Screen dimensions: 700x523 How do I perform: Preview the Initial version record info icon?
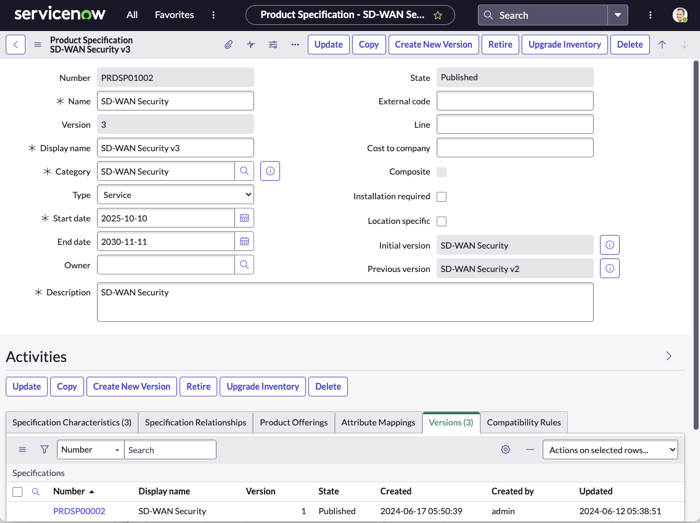coord(610,245)
